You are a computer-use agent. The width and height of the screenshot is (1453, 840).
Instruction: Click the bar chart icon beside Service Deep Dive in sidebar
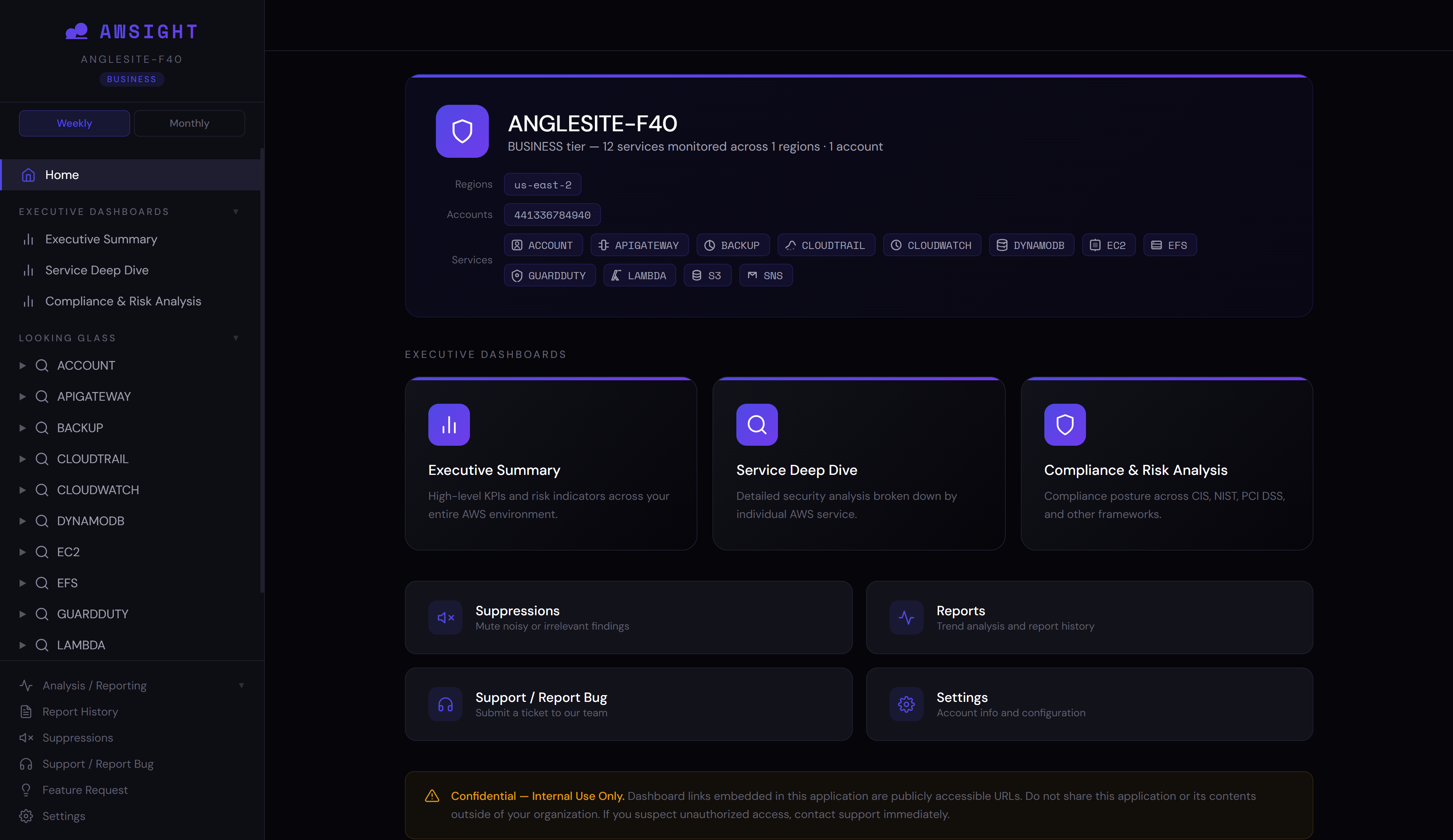[28, 271]
